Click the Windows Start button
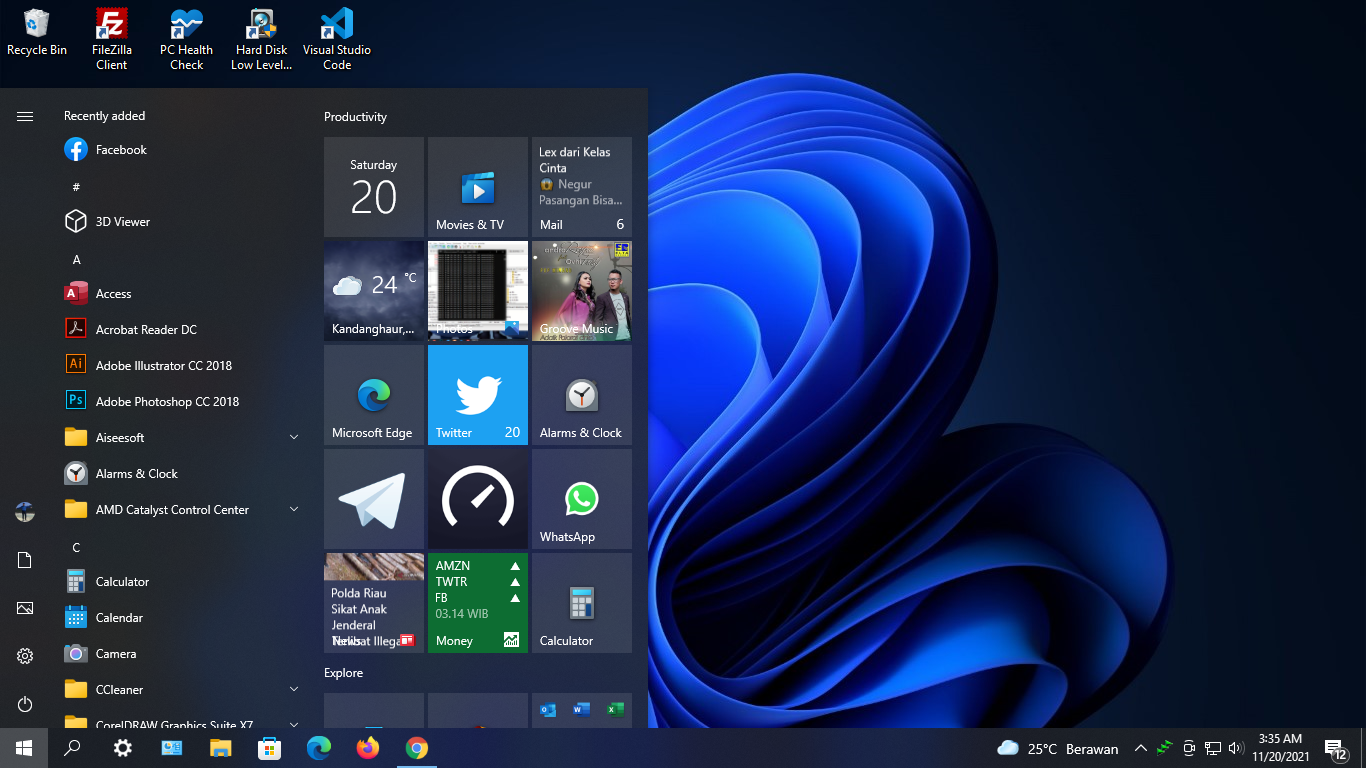 [24, 748]
